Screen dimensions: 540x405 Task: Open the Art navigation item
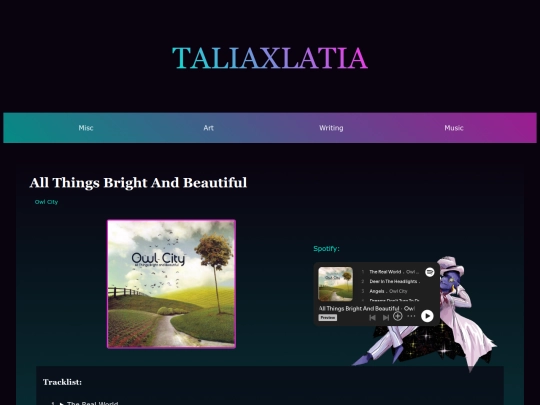click(x=208, y=128)
